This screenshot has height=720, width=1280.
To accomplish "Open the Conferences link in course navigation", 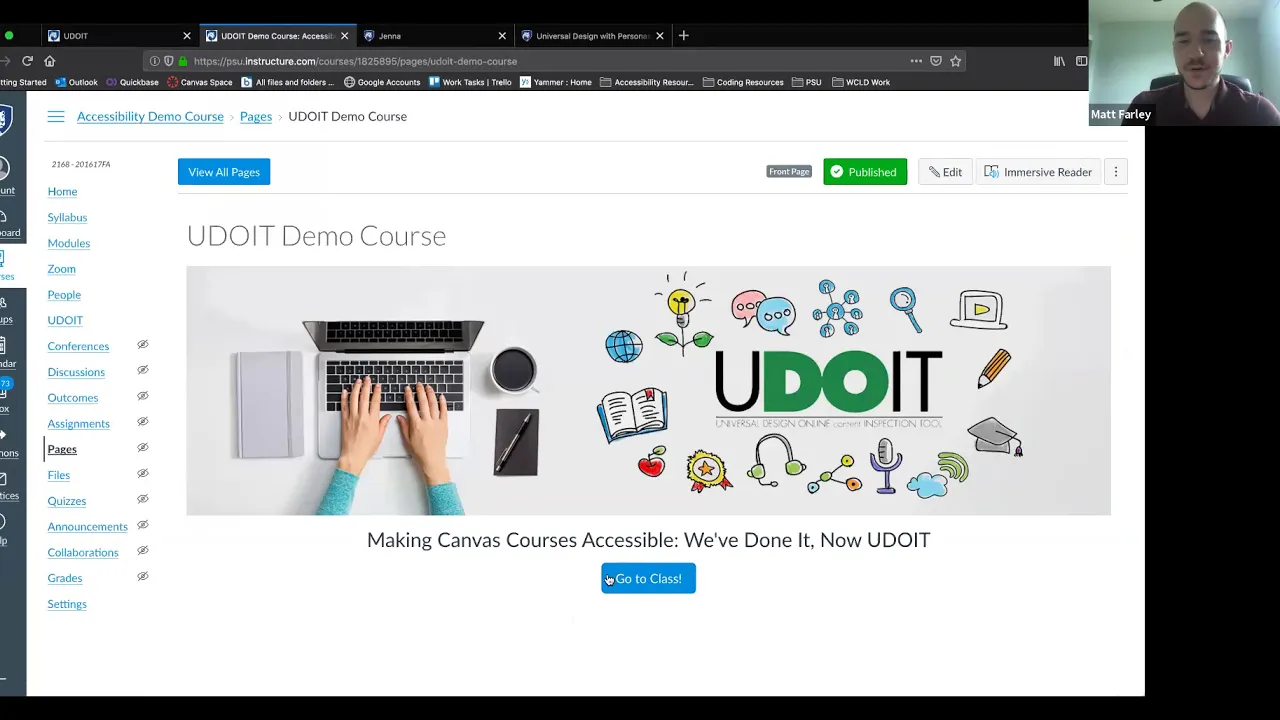I will (78, 346).
